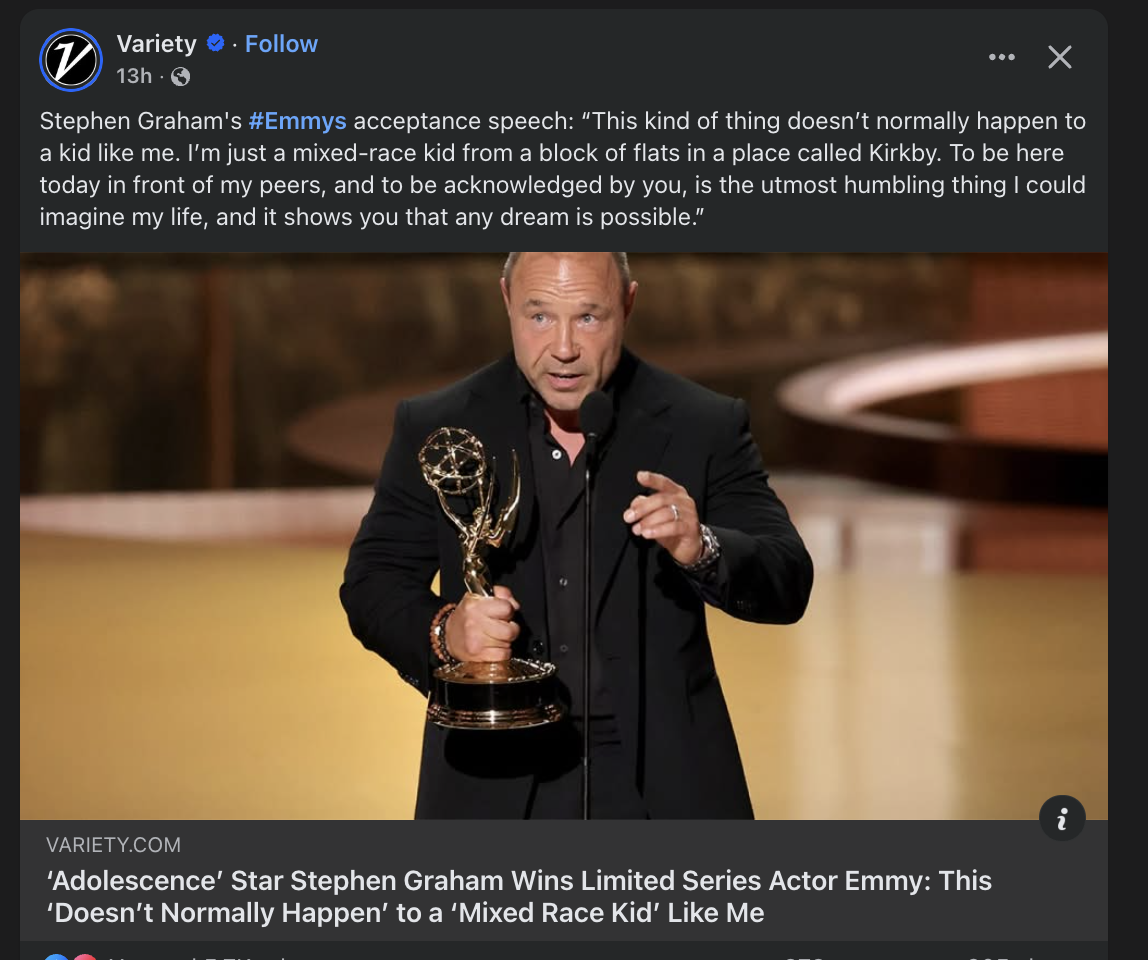
Task: Click the blue verified badge beside Variety
Action: click(215, 44)
